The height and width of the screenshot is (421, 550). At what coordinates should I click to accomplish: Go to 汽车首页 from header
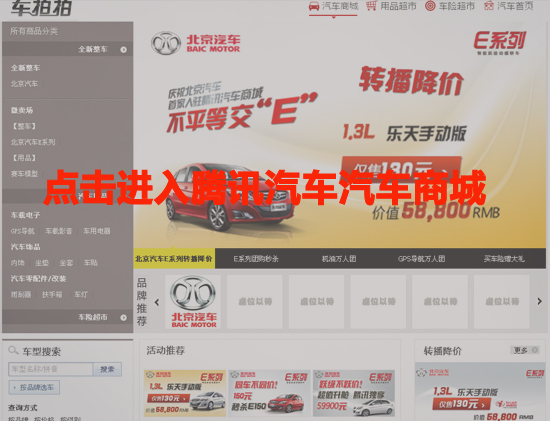[508, 6]
